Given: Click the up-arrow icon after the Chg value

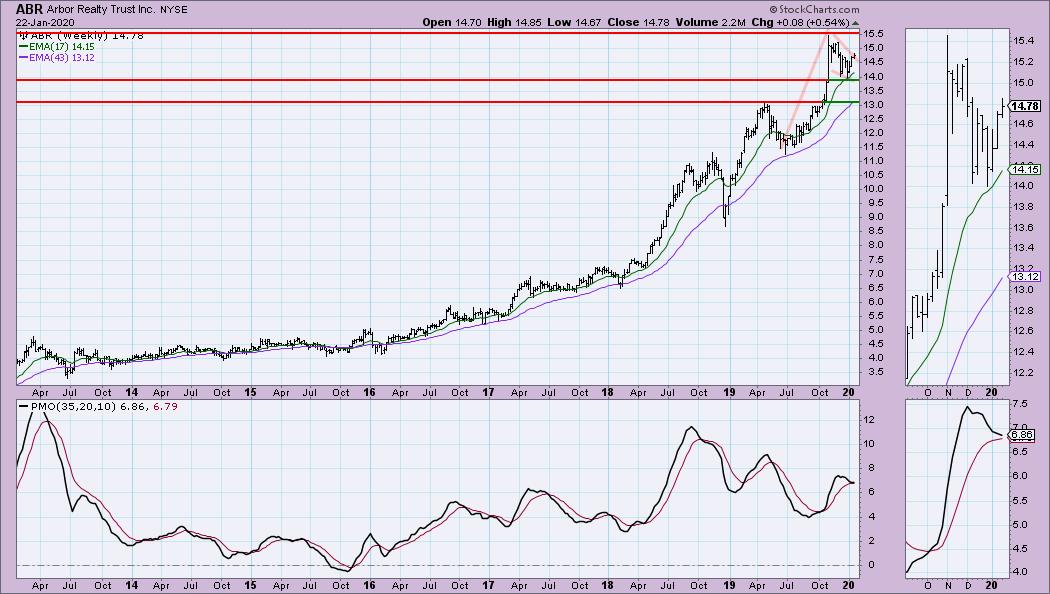Looking at the screenshot, I should [855, 23].
